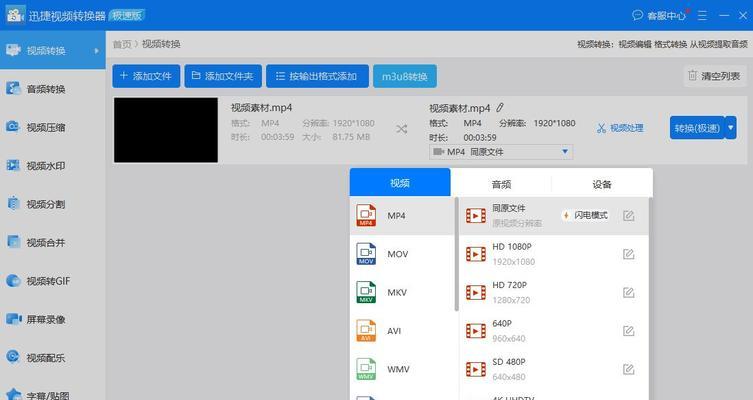The height and width of the screenshot is (400, 753).
Task: Switch to the 视频 format tab
Action: pos(400,182)
